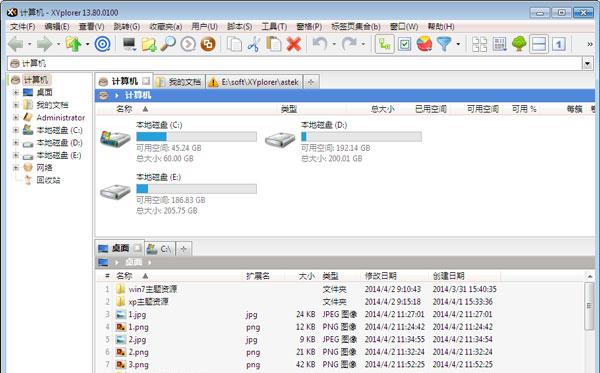
Task: Go up one folder level icon
Action: [73, 44]
